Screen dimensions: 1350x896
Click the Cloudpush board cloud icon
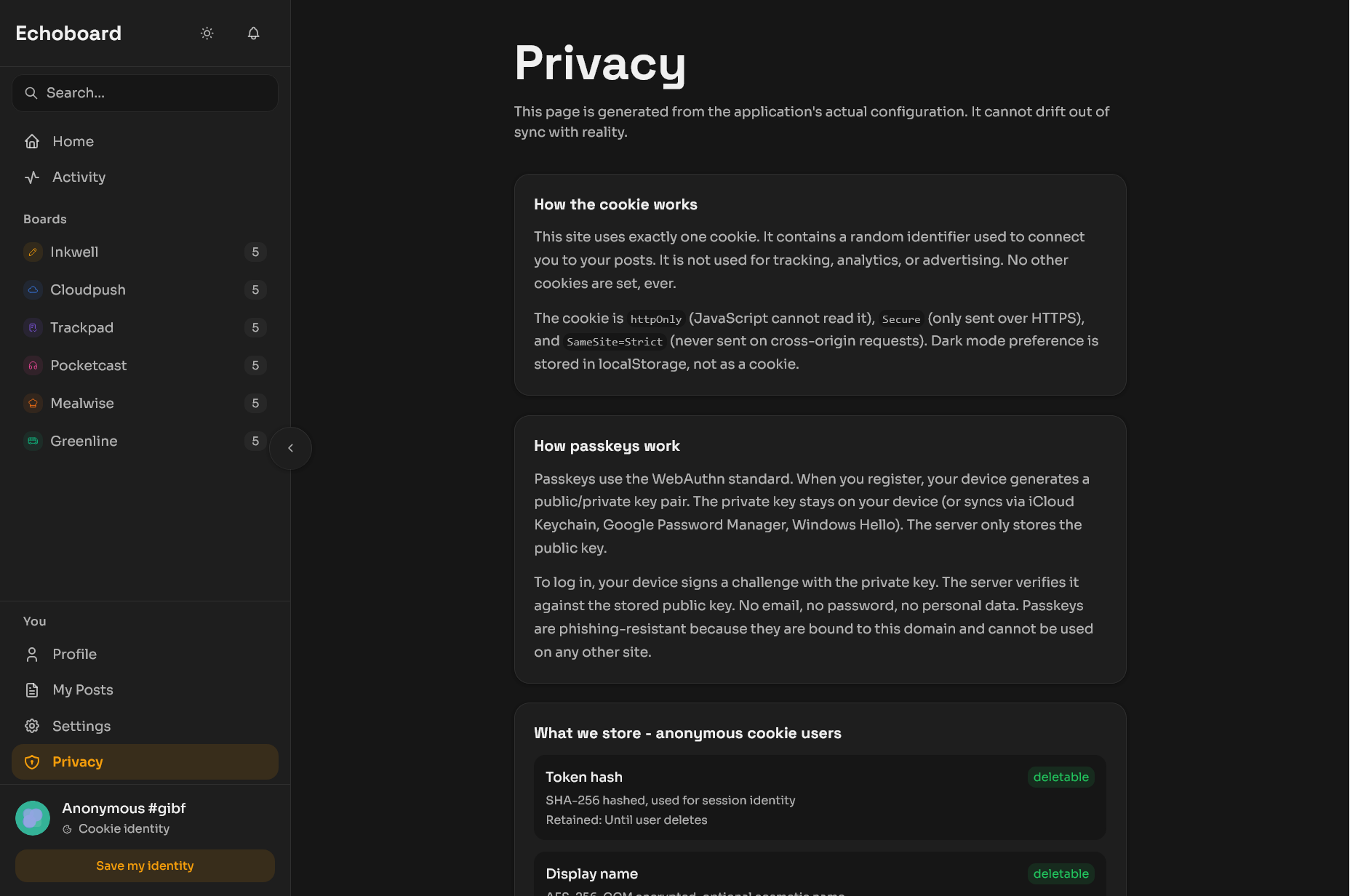pyautogui.click(x=33, y=290)
